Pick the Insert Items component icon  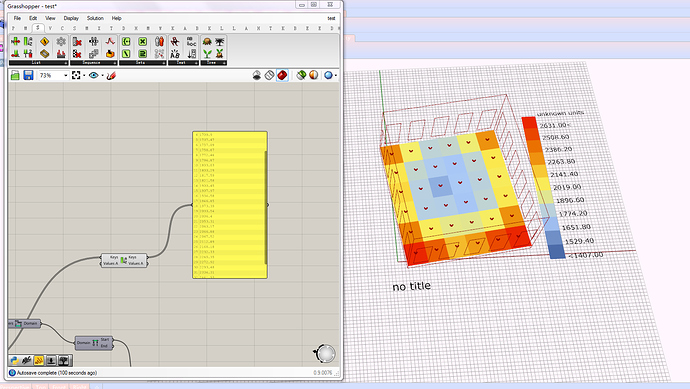coord(15,41)
